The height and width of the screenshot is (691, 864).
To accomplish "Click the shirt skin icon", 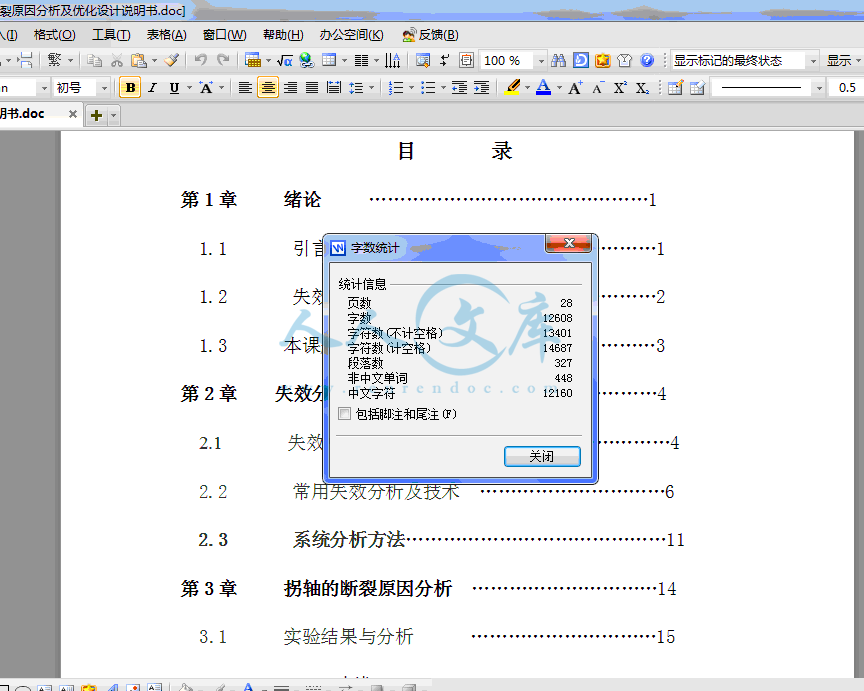I will click(x=624, y=60).
